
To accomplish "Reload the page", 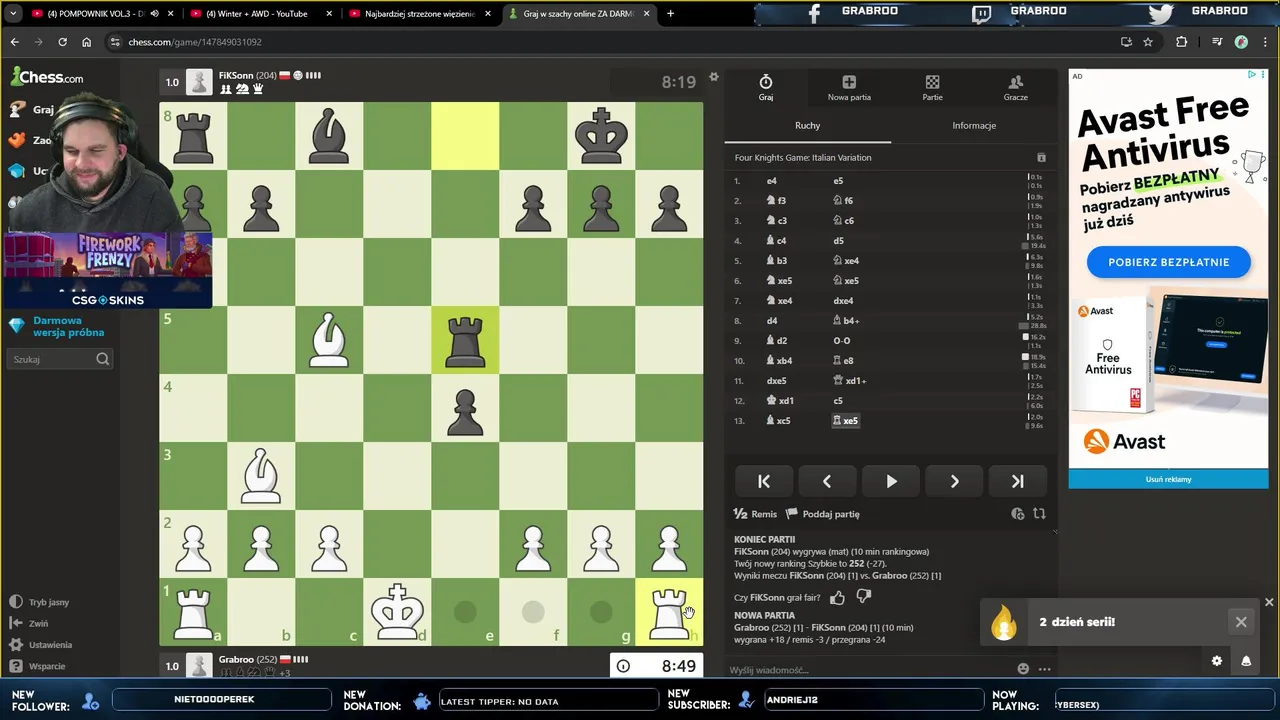I will click(x=62, y=42).
